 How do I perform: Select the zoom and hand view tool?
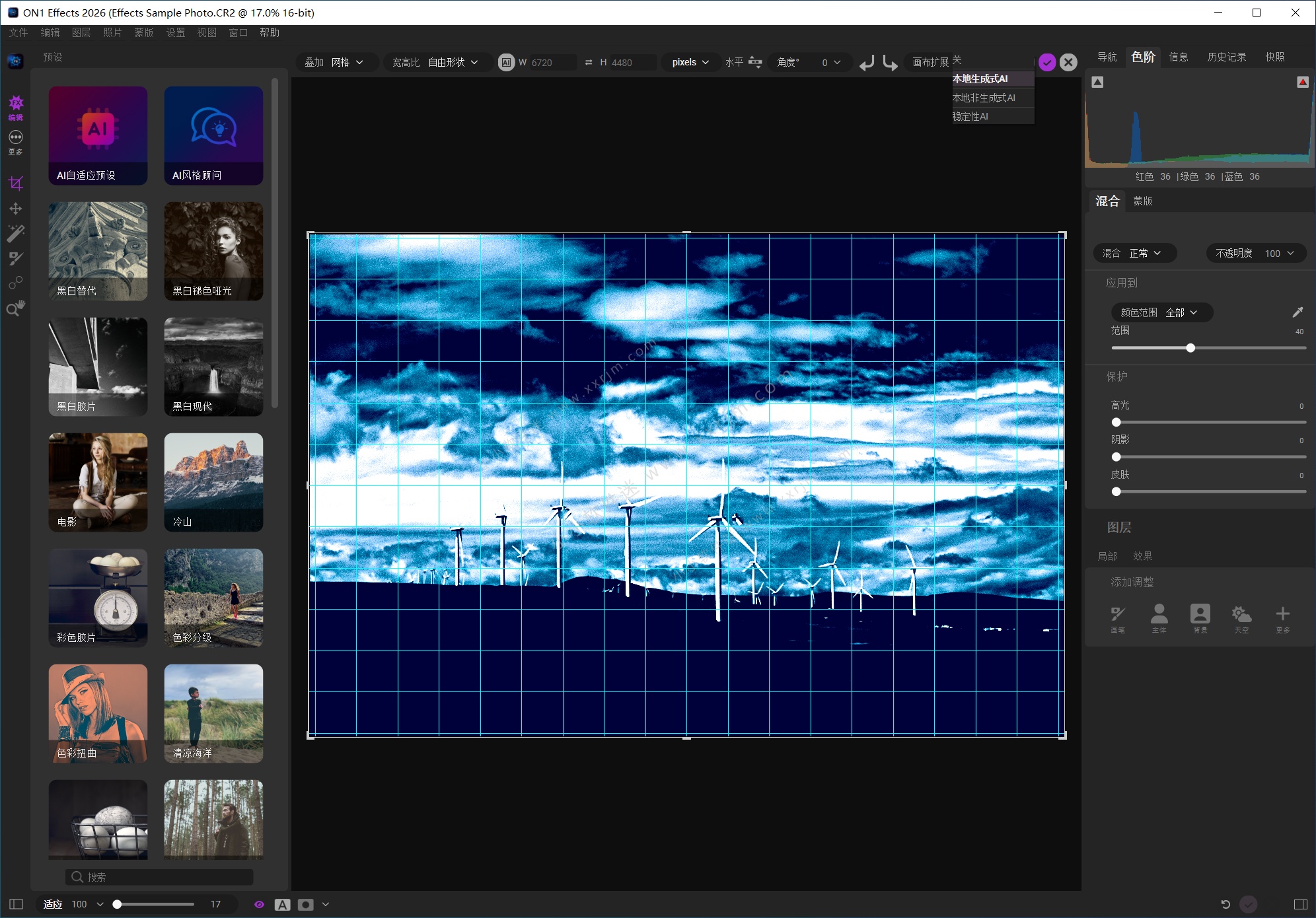coord(16,308)
